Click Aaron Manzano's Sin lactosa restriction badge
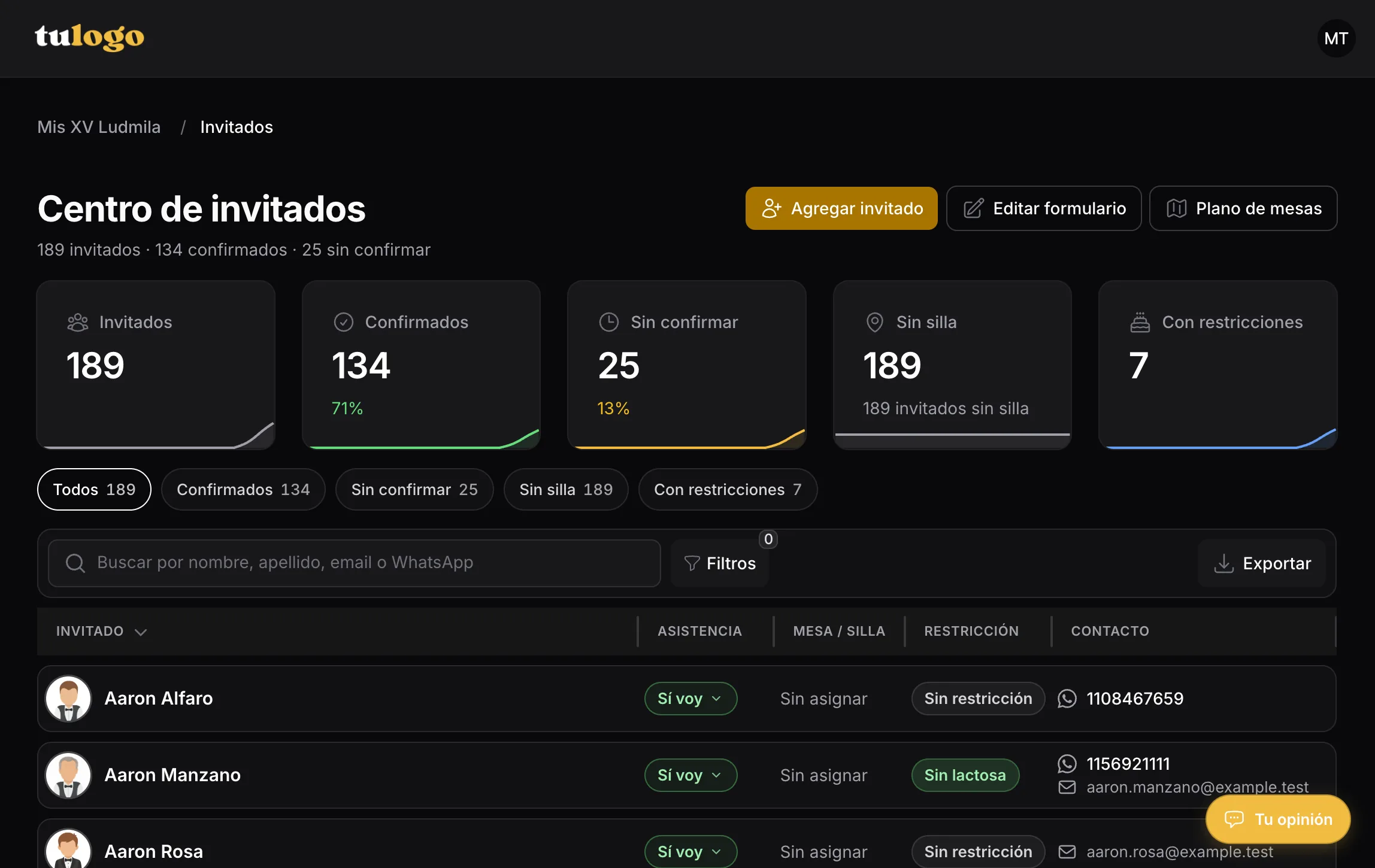 click(965, 775)
